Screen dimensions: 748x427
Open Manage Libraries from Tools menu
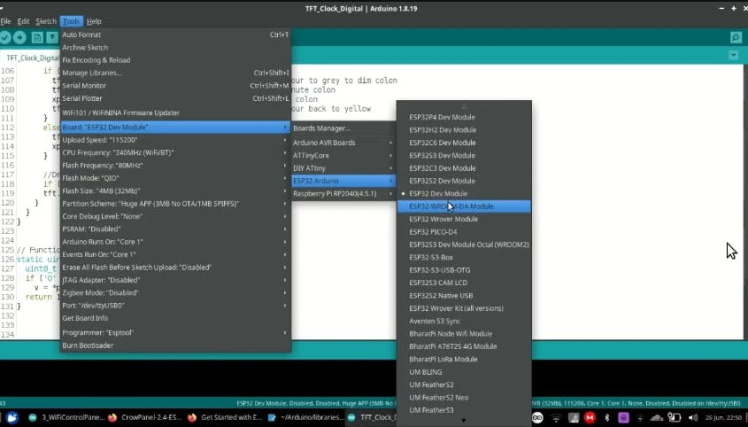[x=176, y=73]
